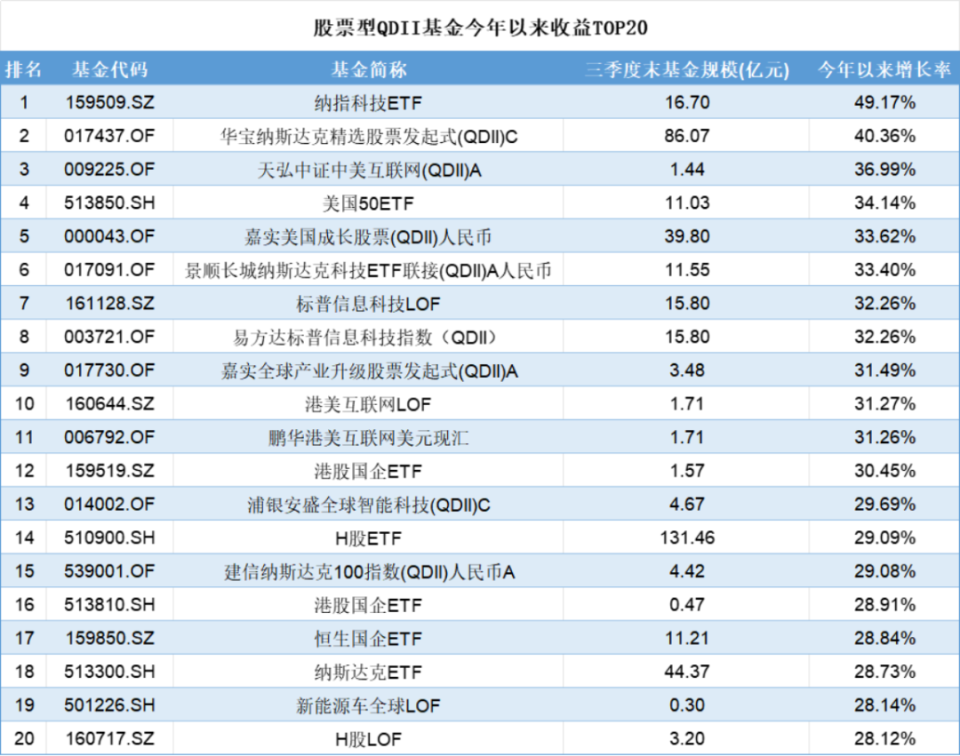The image size is (960, 756).
Task: Click the fund name 美国50ETF
Action: pyautogui.click(x=369, y=203)
